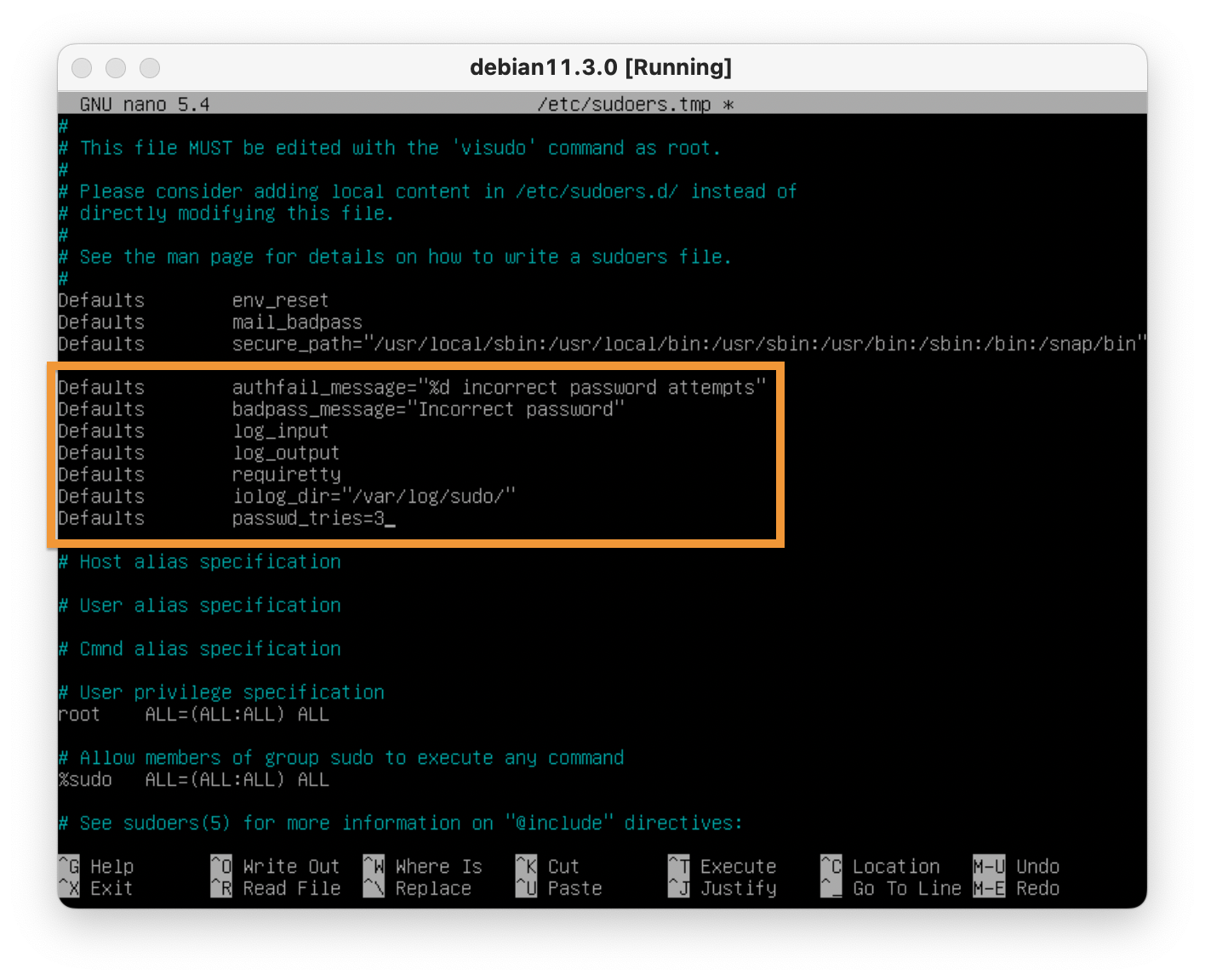
Task: Click the ^U Paste shortcut
Action: click(558, 888)
